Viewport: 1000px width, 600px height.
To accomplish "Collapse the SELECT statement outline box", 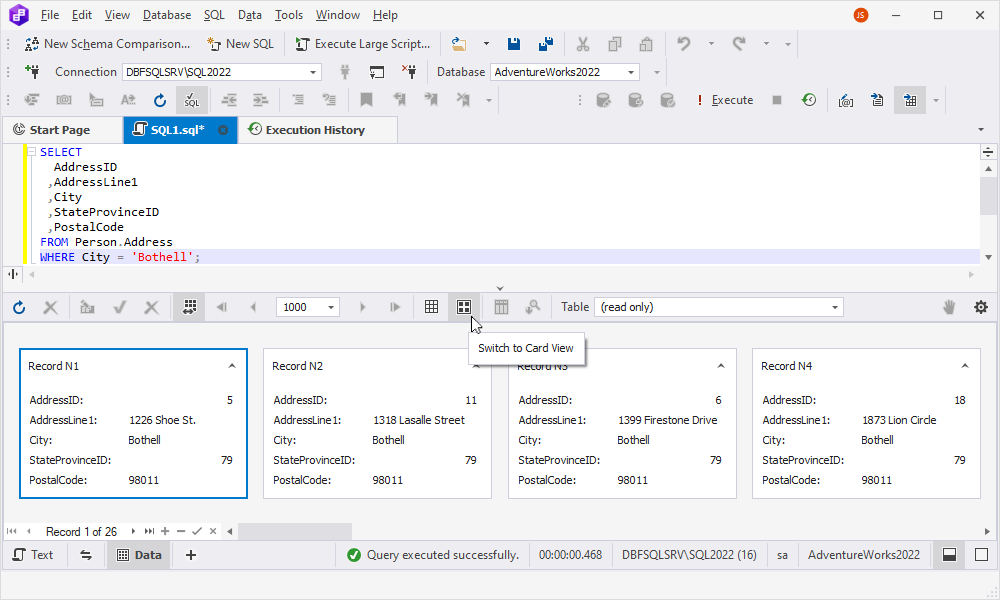I will tap(31, 152).
